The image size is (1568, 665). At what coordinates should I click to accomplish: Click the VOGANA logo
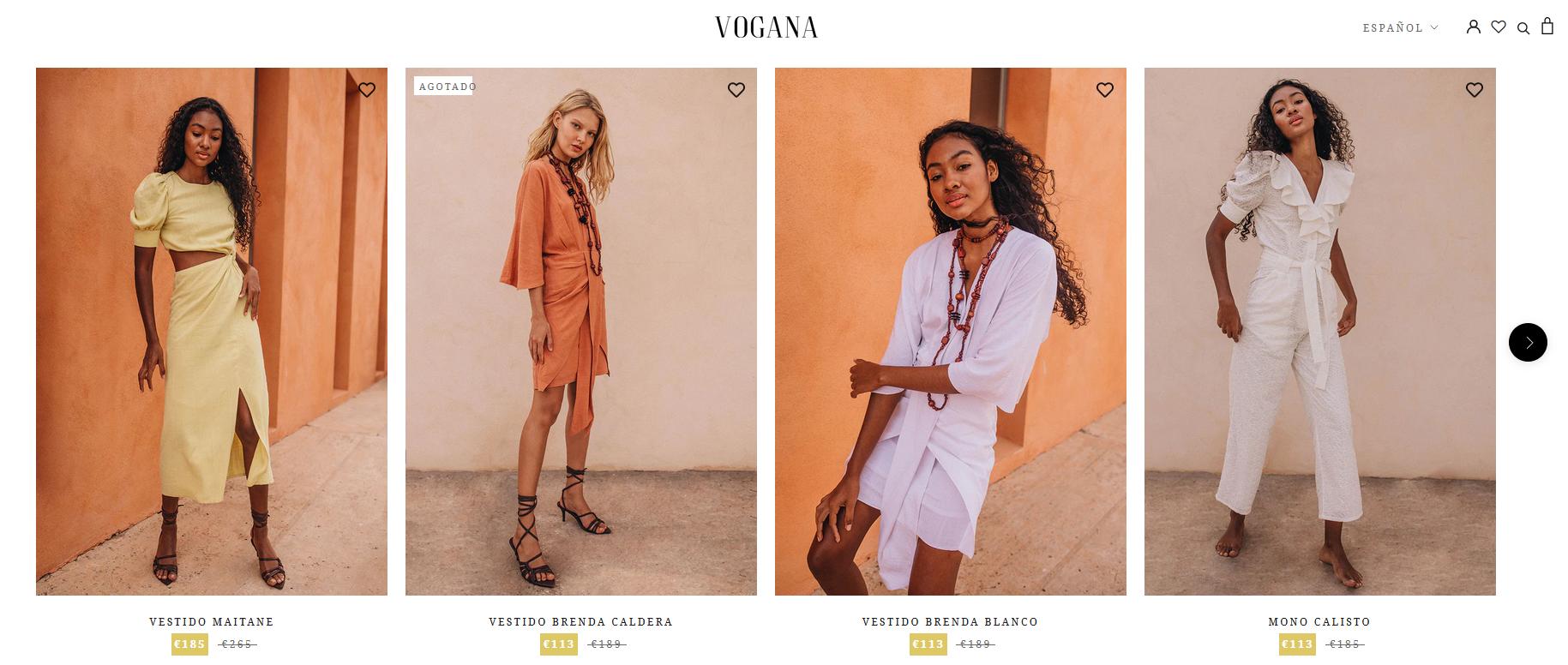766,27
